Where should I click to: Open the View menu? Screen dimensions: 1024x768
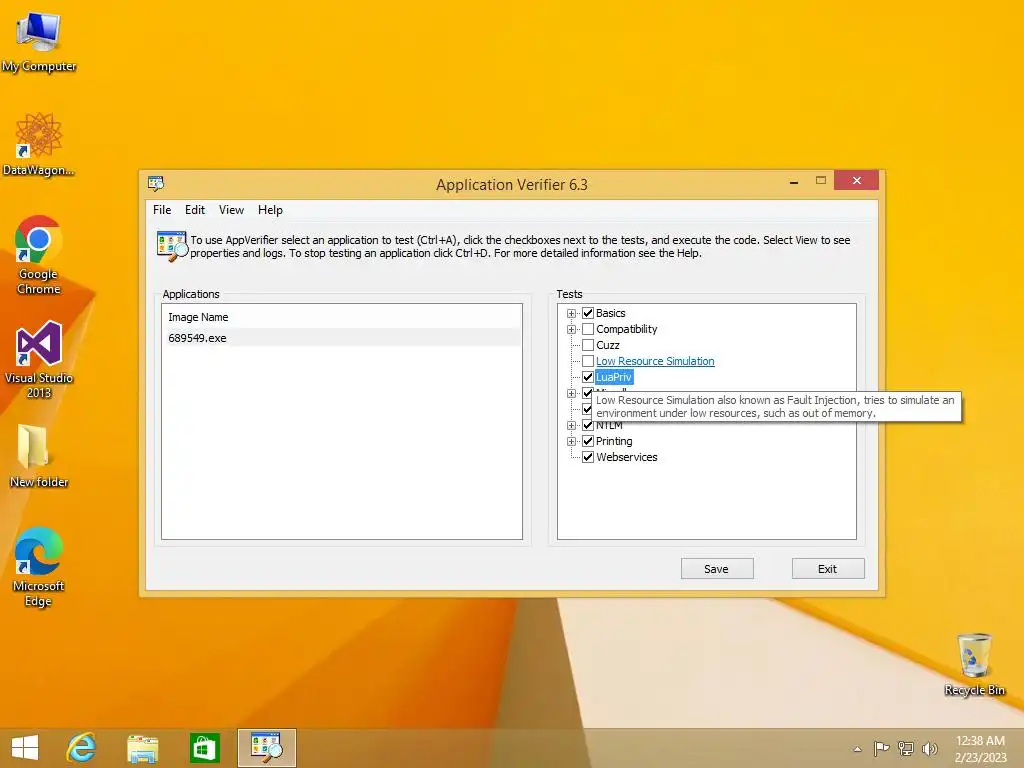[231, 210]
